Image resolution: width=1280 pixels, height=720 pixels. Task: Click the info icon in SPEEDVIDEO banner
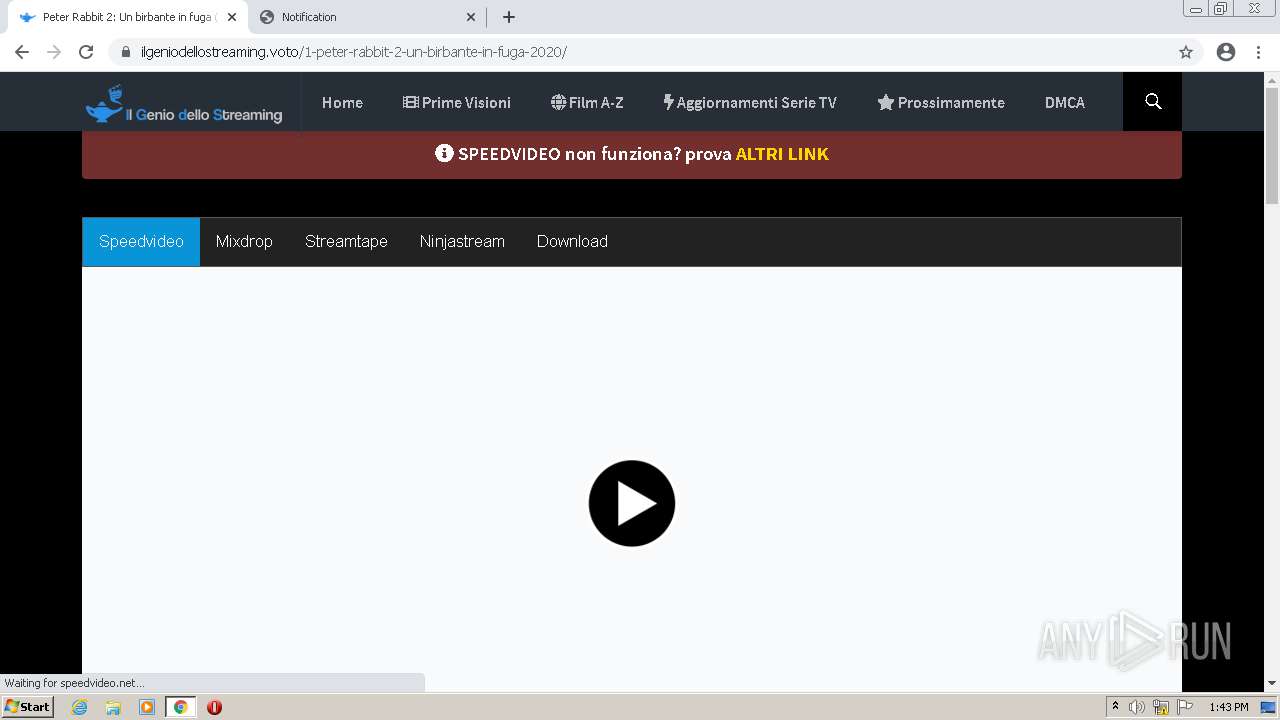pyautogui.click(x=444, y=154)
